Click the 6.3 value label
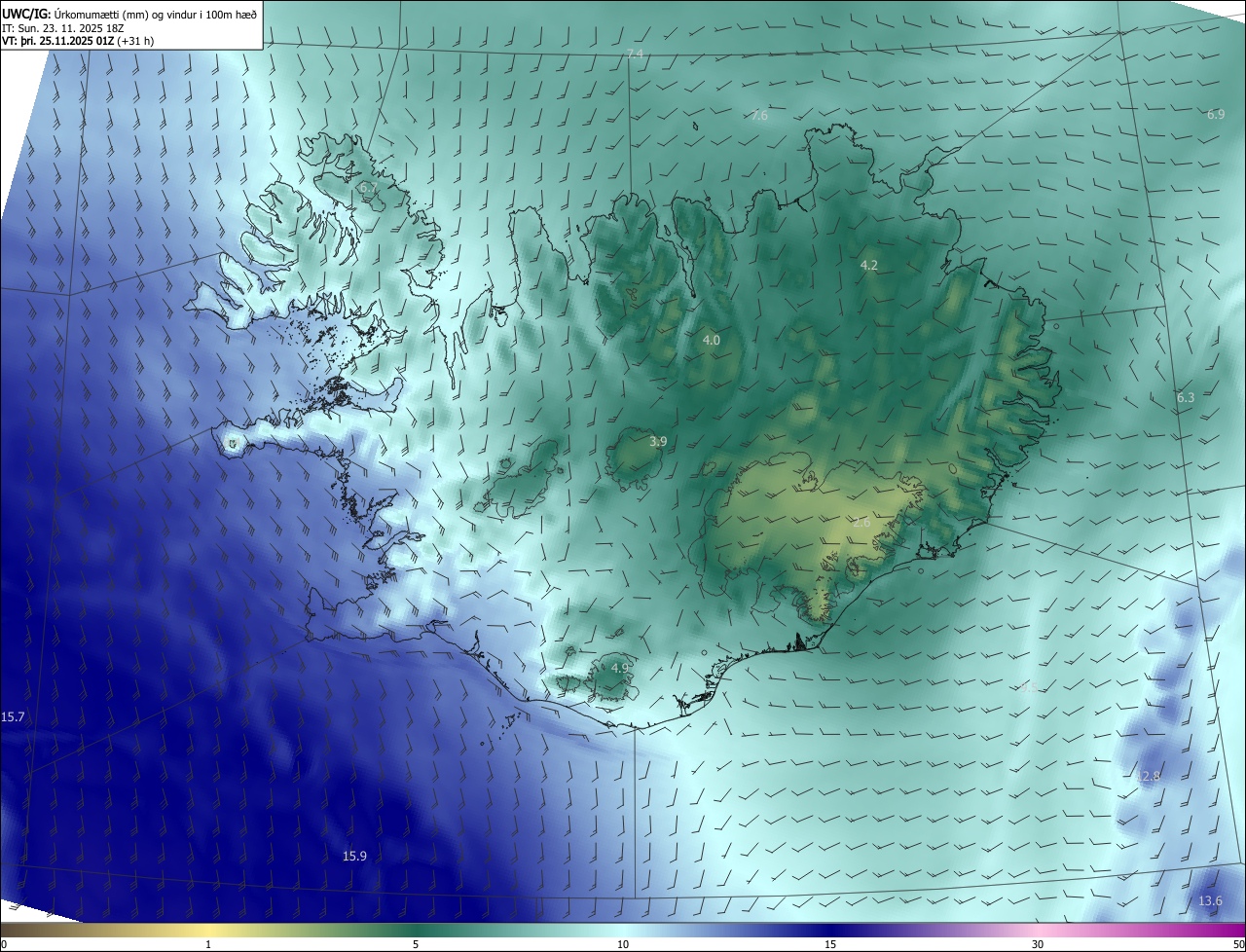Image resolution: width=1246 pixels, height=952 pixels. pos(1185,398)
